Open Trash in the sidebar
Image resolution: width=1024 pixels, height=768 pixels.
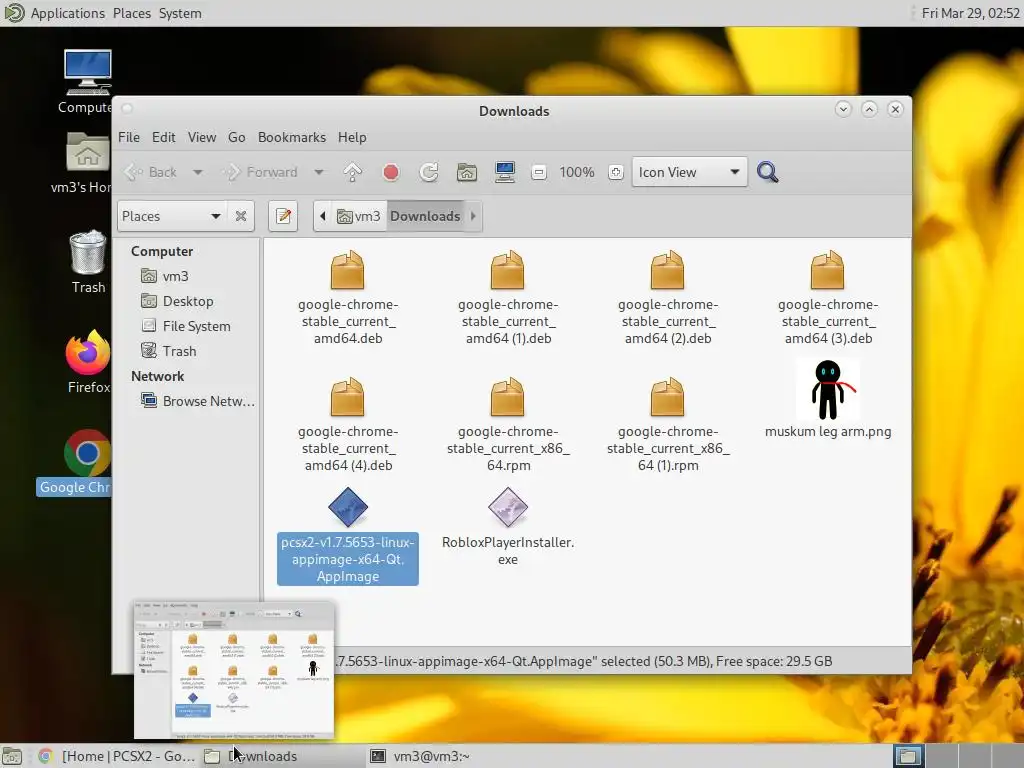tap(169, 351)
